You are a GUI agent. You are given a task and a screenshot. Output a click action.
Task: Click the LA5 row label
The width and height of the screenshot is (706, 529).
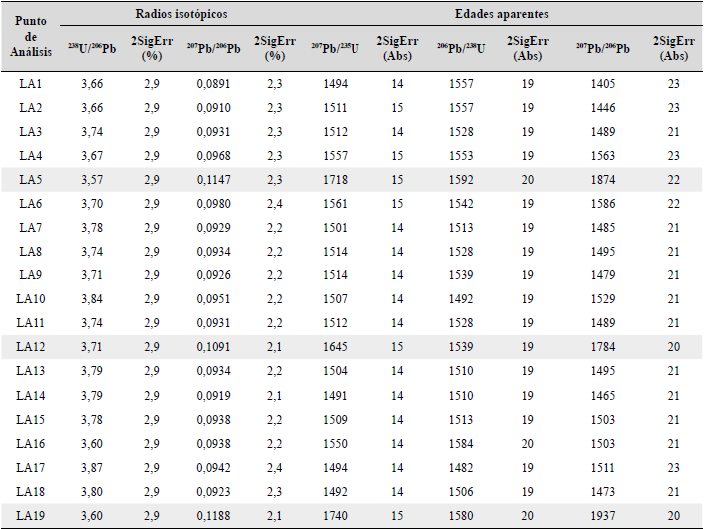coord(31,179)
